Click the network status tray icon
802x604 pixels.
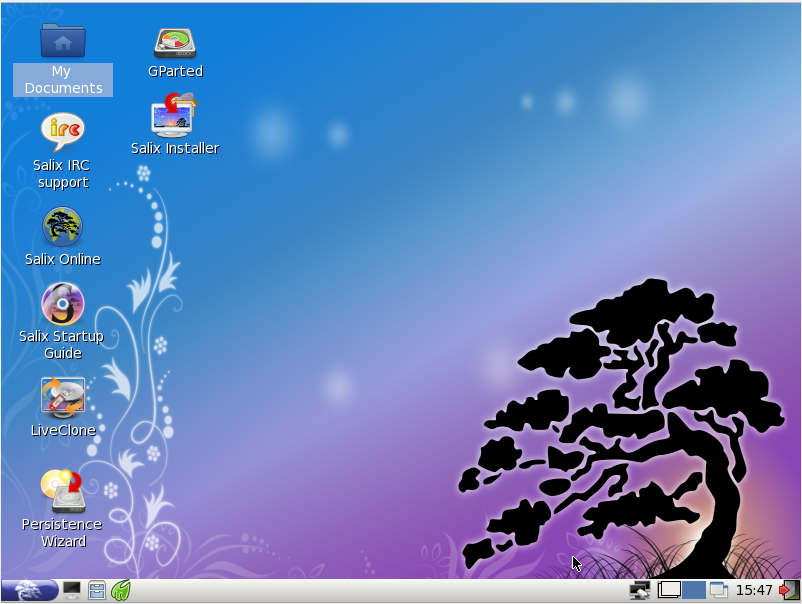coord(639,591)
